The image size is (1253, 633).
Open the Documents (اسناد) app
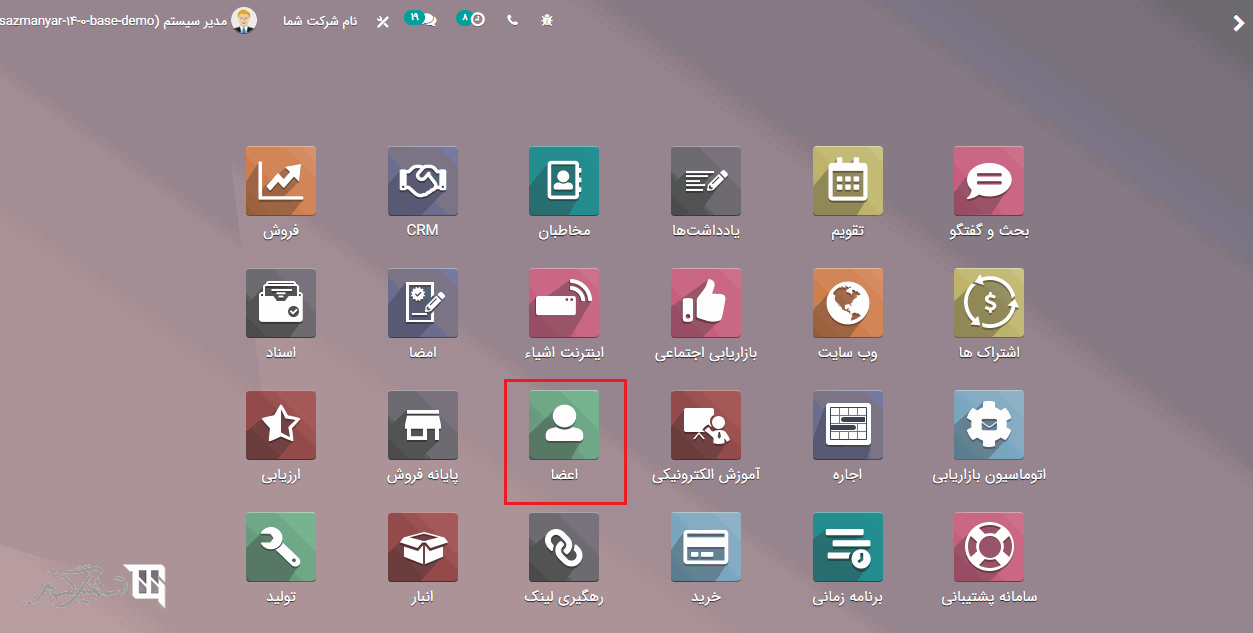(x=281, y=304)
